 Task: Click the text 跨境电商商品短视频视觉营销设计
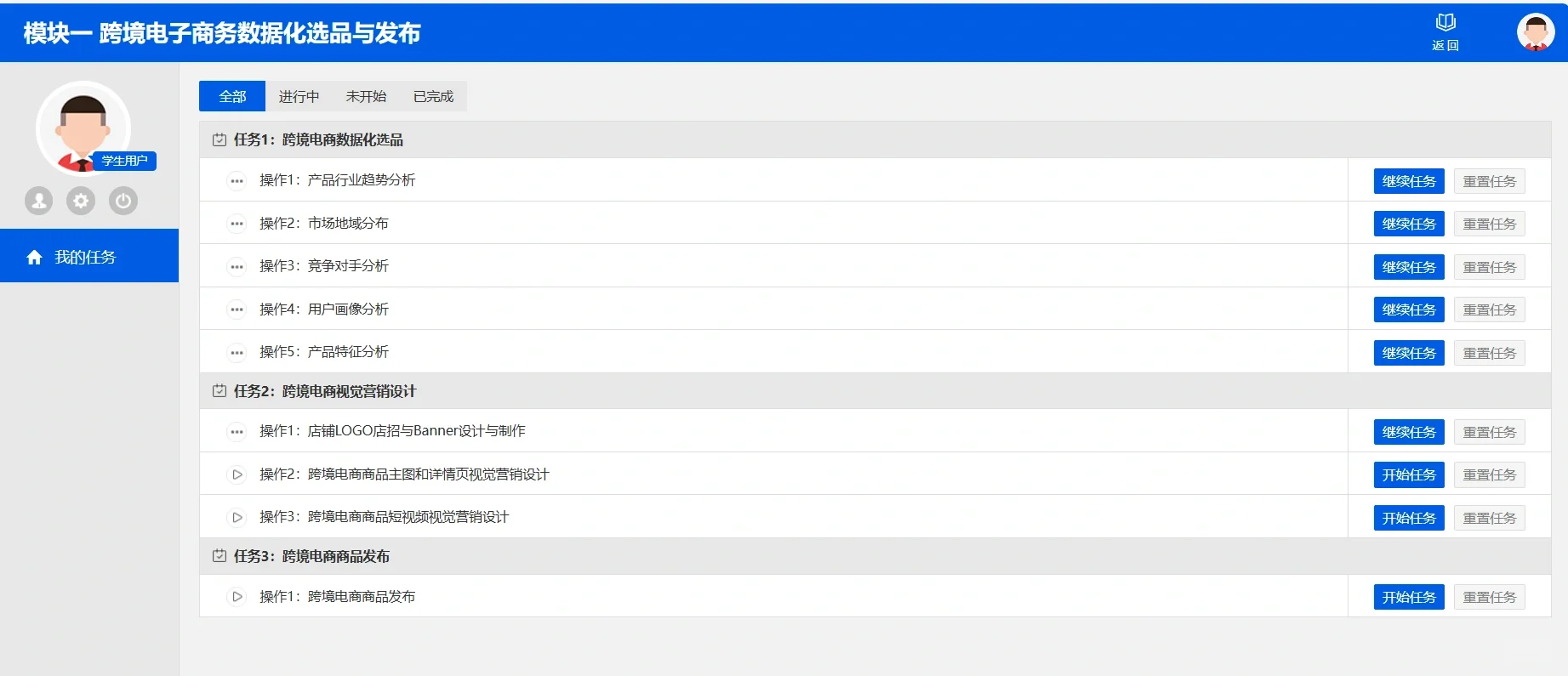pyautogui.click(x=408, y=517)
